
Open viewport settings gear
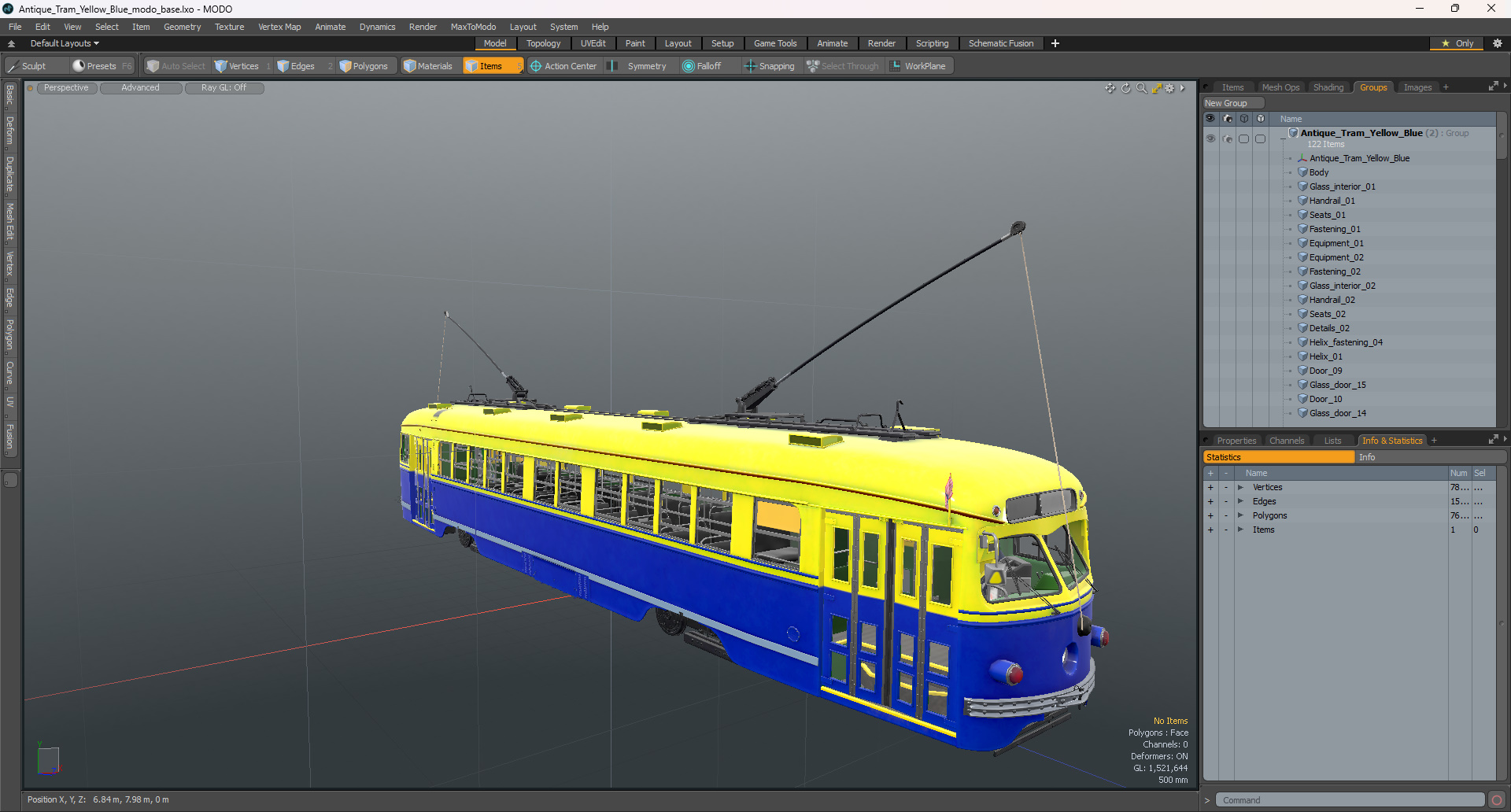click(1169, 88)
